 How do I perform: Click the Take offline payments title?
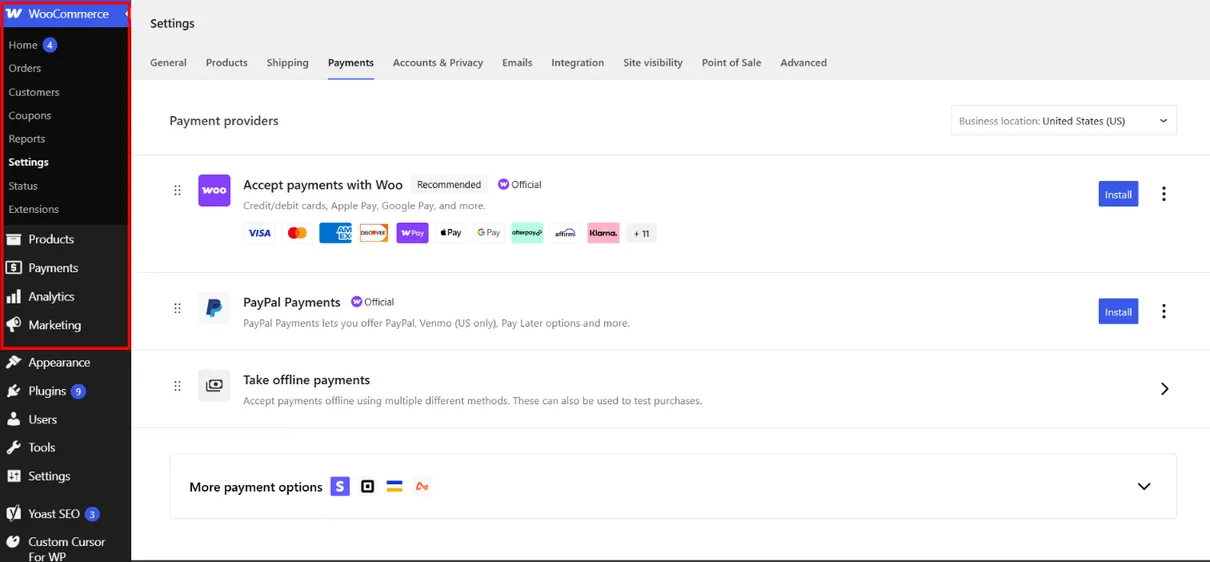pos(307,380)
